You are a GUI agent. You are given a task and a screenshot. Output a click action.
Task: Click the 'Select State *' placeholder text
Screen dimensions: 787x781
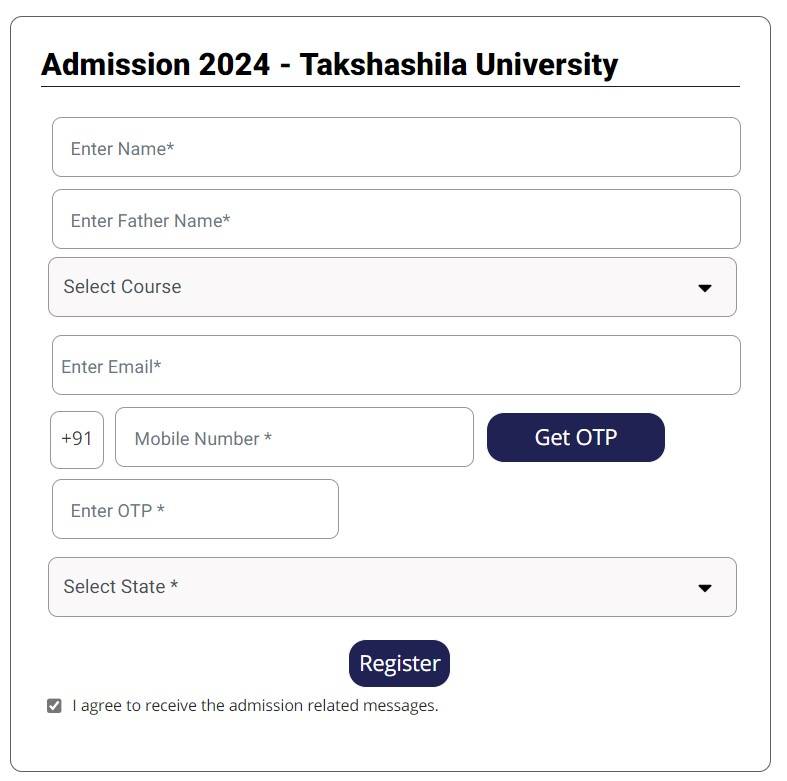pos(120,587)
